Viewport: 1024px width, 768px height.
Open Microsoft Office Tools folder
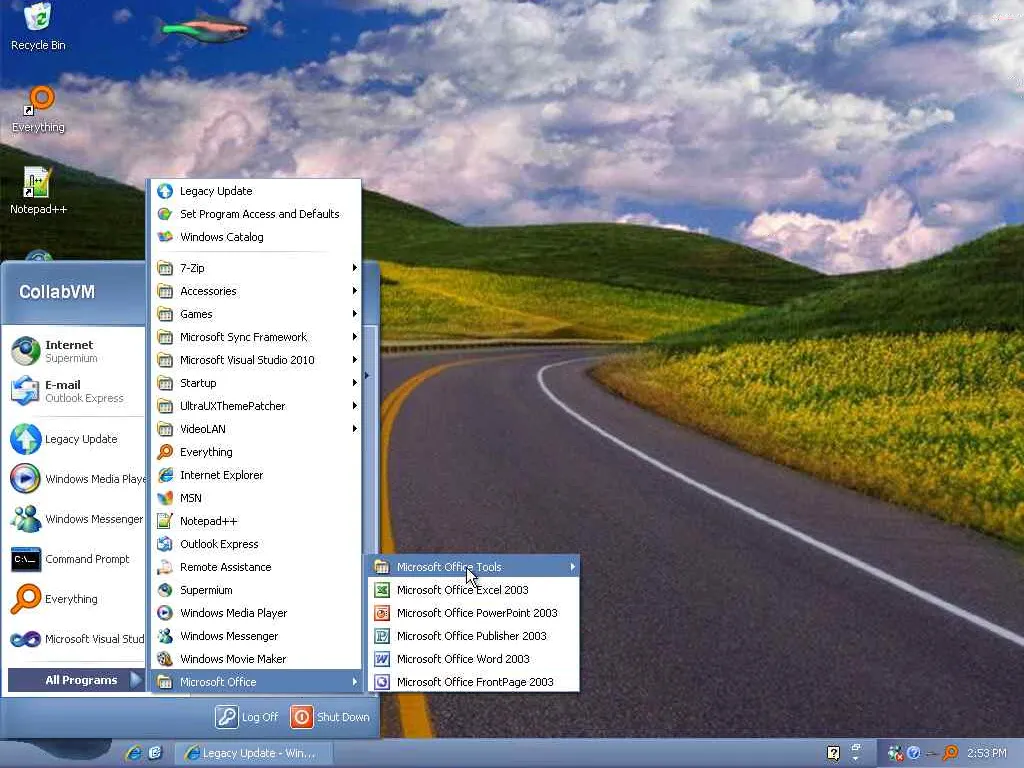473,567
